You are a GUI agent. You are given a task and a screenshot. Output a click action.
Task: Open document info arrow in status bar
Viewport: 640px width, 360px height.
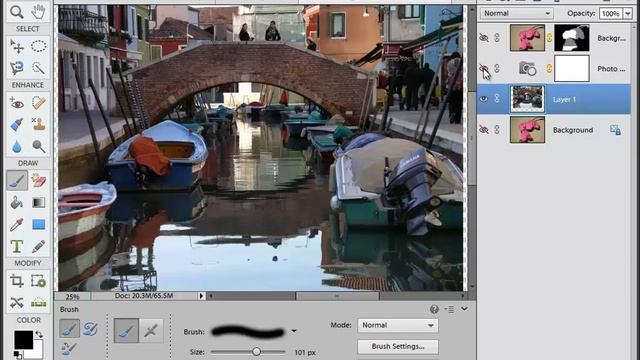pyautogui.click(x=201, y=296)
